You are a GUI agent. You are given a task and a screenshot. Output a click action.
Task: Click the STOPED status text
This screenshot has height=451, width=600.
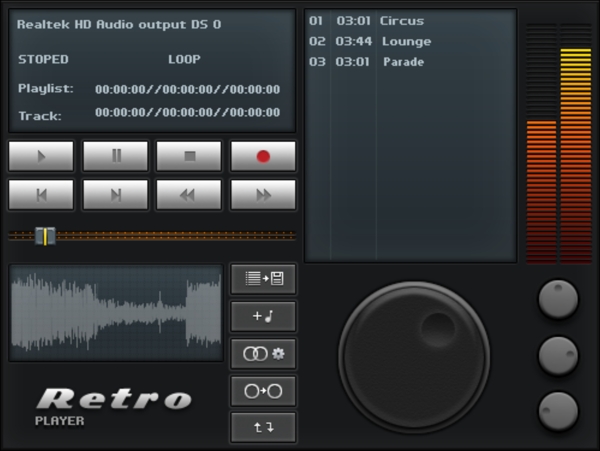click(43, 59)
